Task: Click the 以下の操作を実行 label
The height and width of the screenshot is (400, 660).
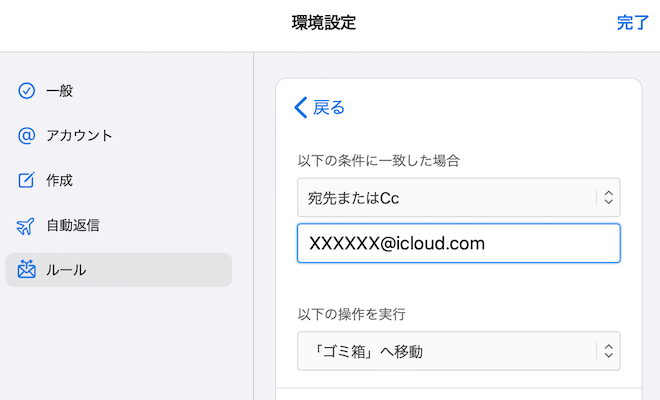Action: pos(351,314)
